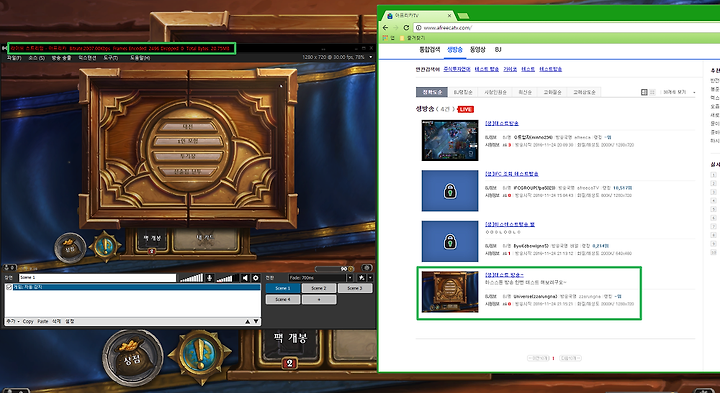Switch to the video tab
The height and width of the screenshot is (393, 720).
tap(478, 50)
